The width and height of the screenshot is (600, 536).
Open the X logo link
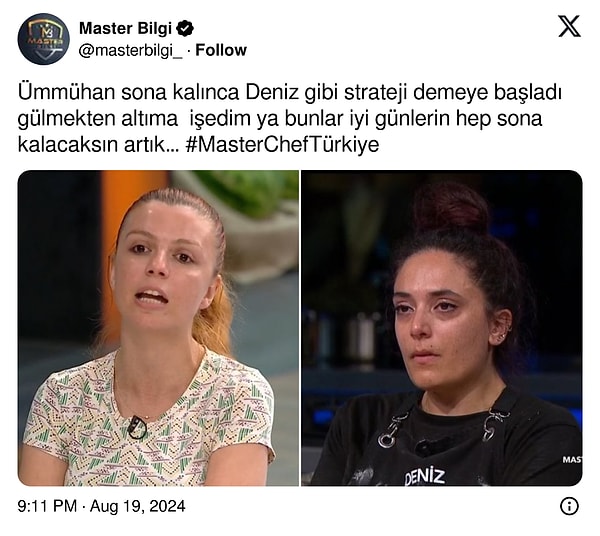[x=569, y=26]
